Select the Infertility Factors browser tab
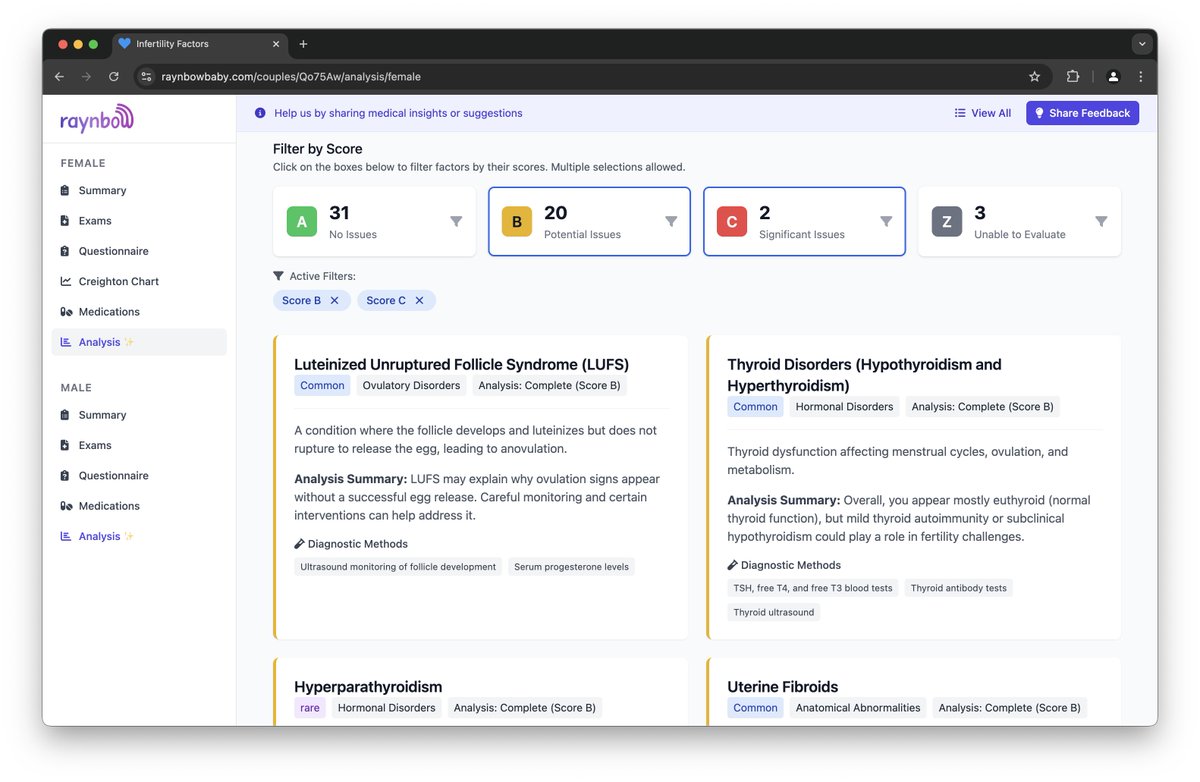The width and height of the screenshot is (1200, 782). [x=198, y=44]
